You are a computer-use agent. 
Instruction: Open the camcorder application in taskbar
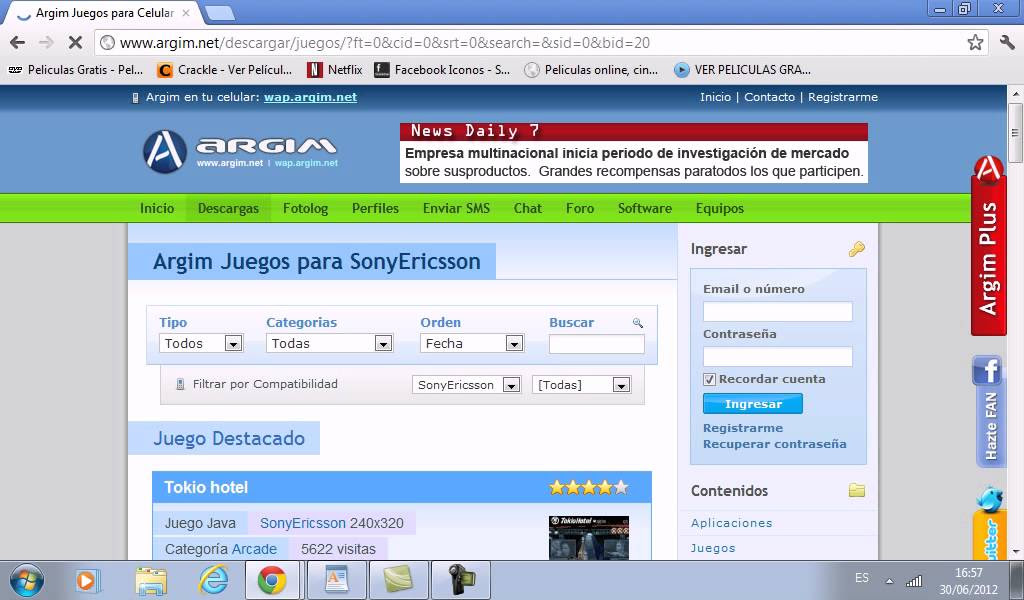tap(460, 580)
